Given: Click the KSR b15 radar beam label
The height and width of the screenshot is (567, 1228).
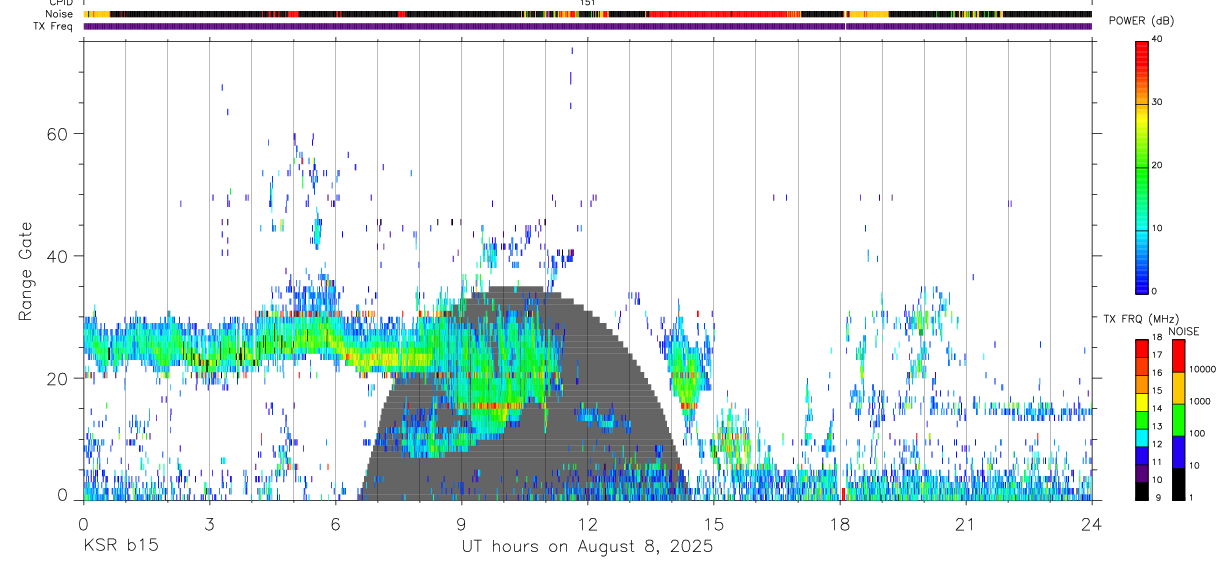Looking at the screenshot, I should pyautogui.click(x=120, y=546).
